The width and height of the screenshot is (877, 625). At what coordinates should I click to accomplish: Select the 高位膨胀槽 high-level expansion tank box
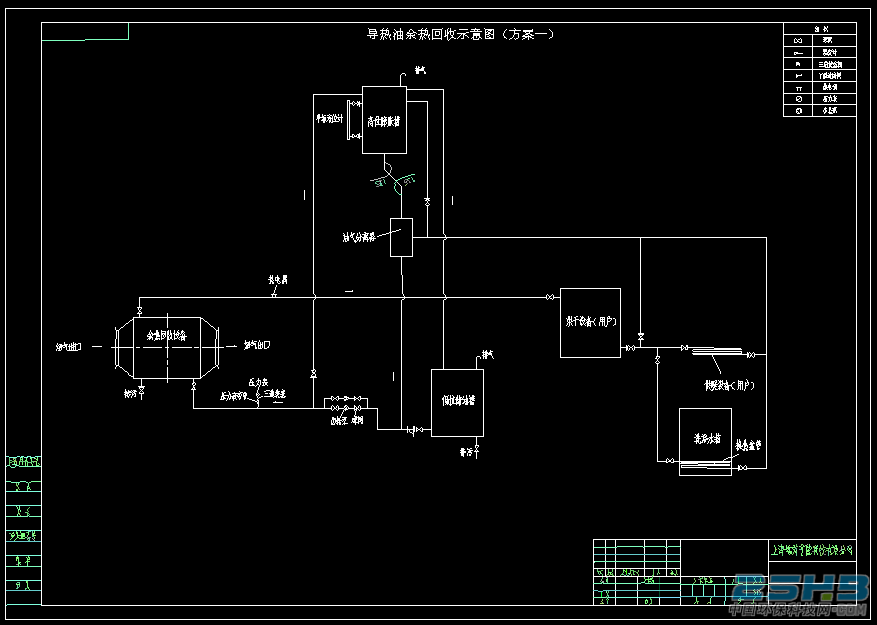pyautogui.click(x=384, y=120)
